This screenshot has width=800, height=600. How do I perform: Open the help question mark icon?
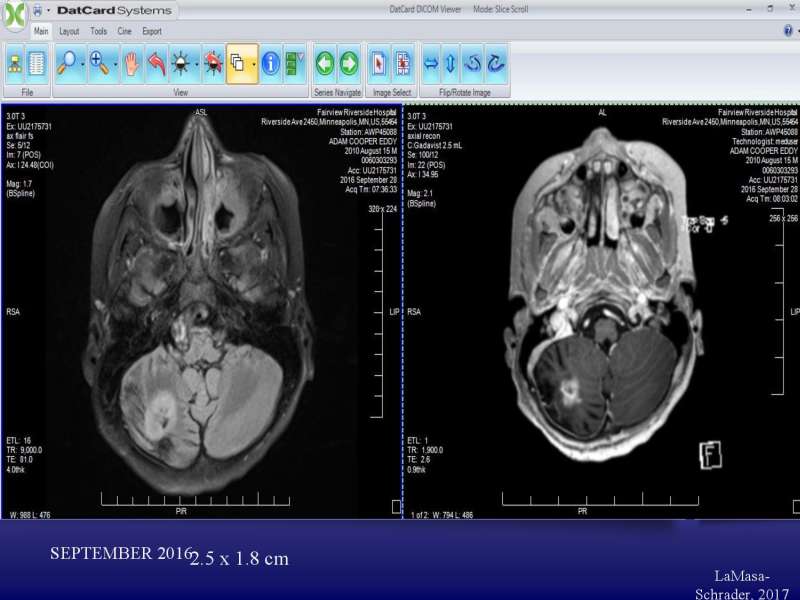[x=788, y=31]
